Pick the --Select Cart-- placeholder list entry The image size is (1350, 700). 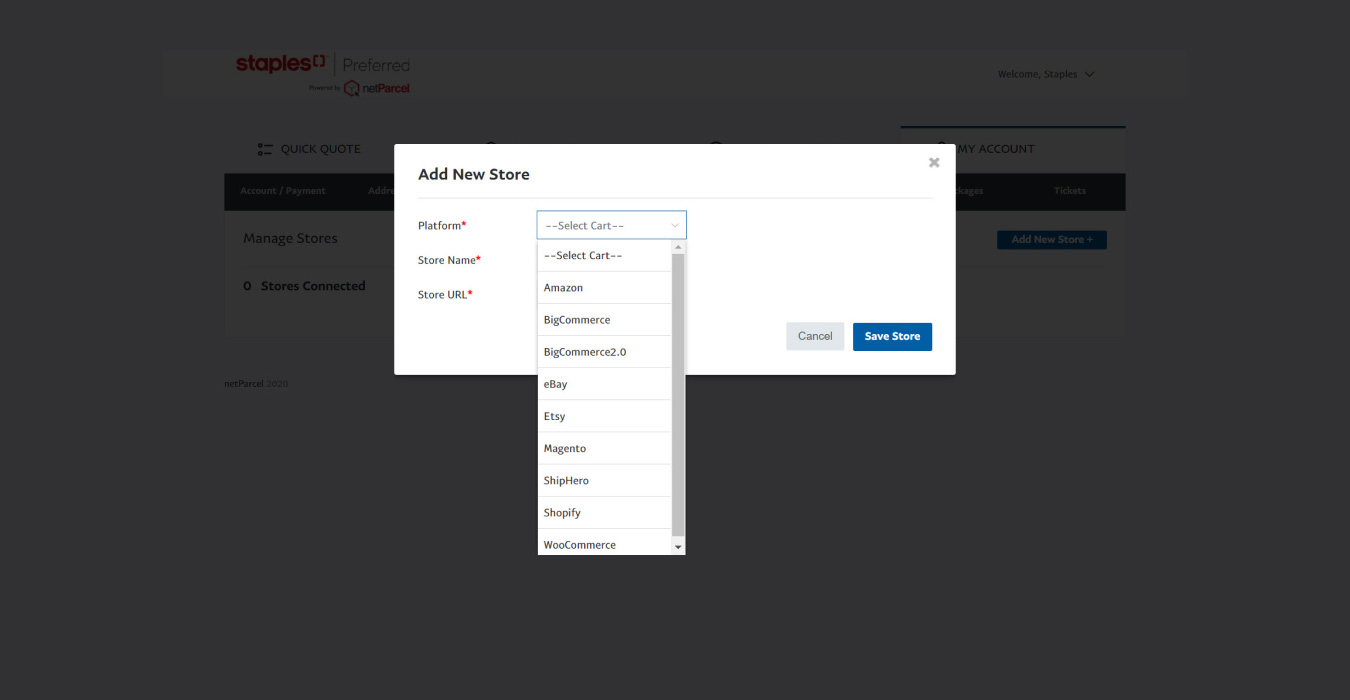pos(604,256)
